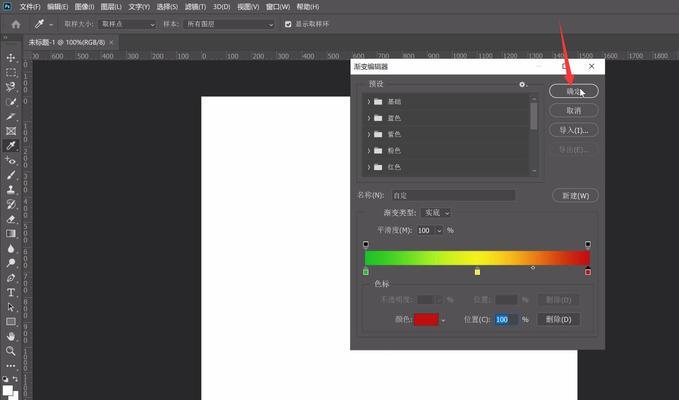Open the 渐变类型 dropdown
Viewport: 679px width, 400px height.
click(436, 213)
